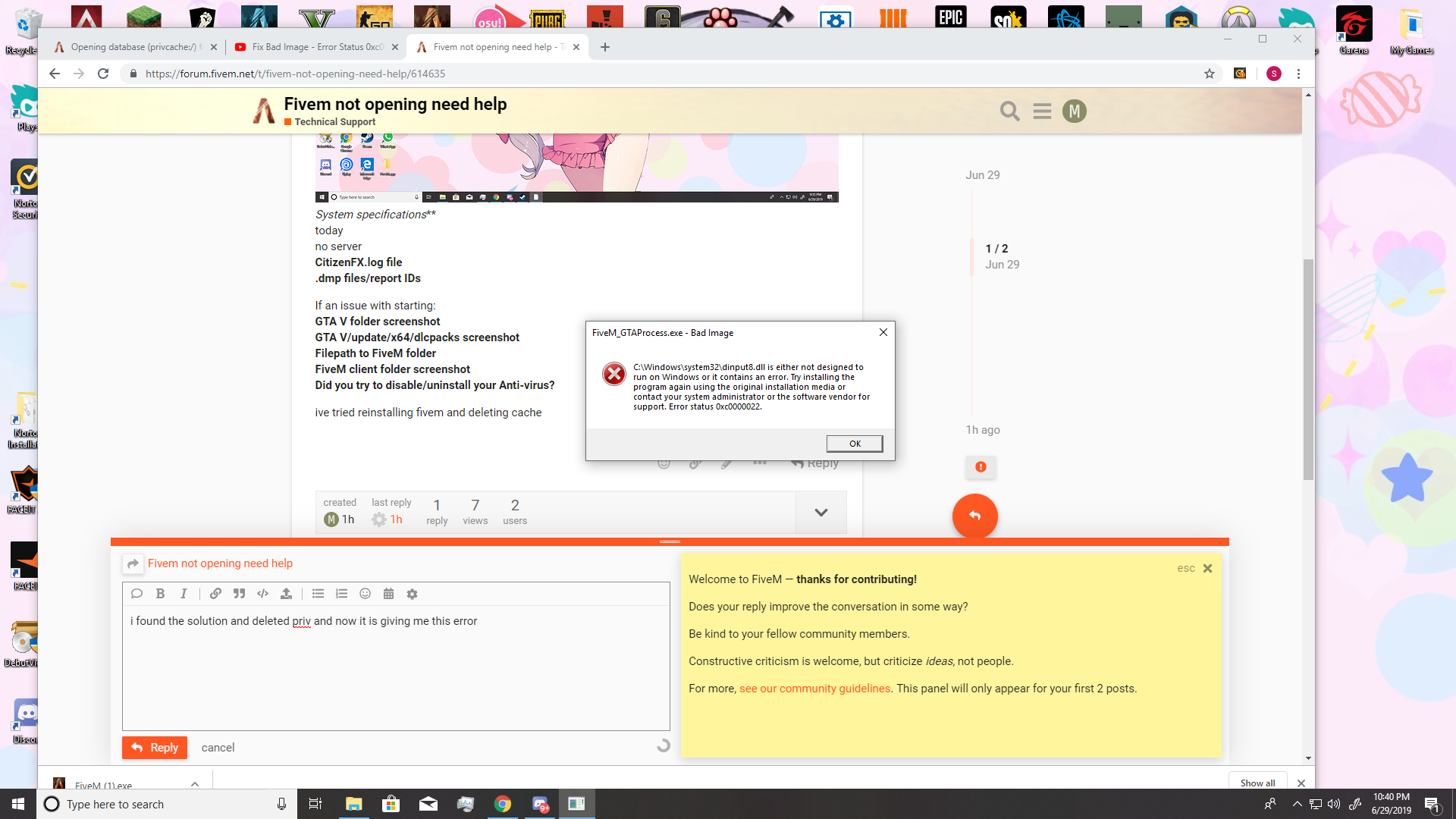Toggle bold formatting in composer

tap(160, 594)
